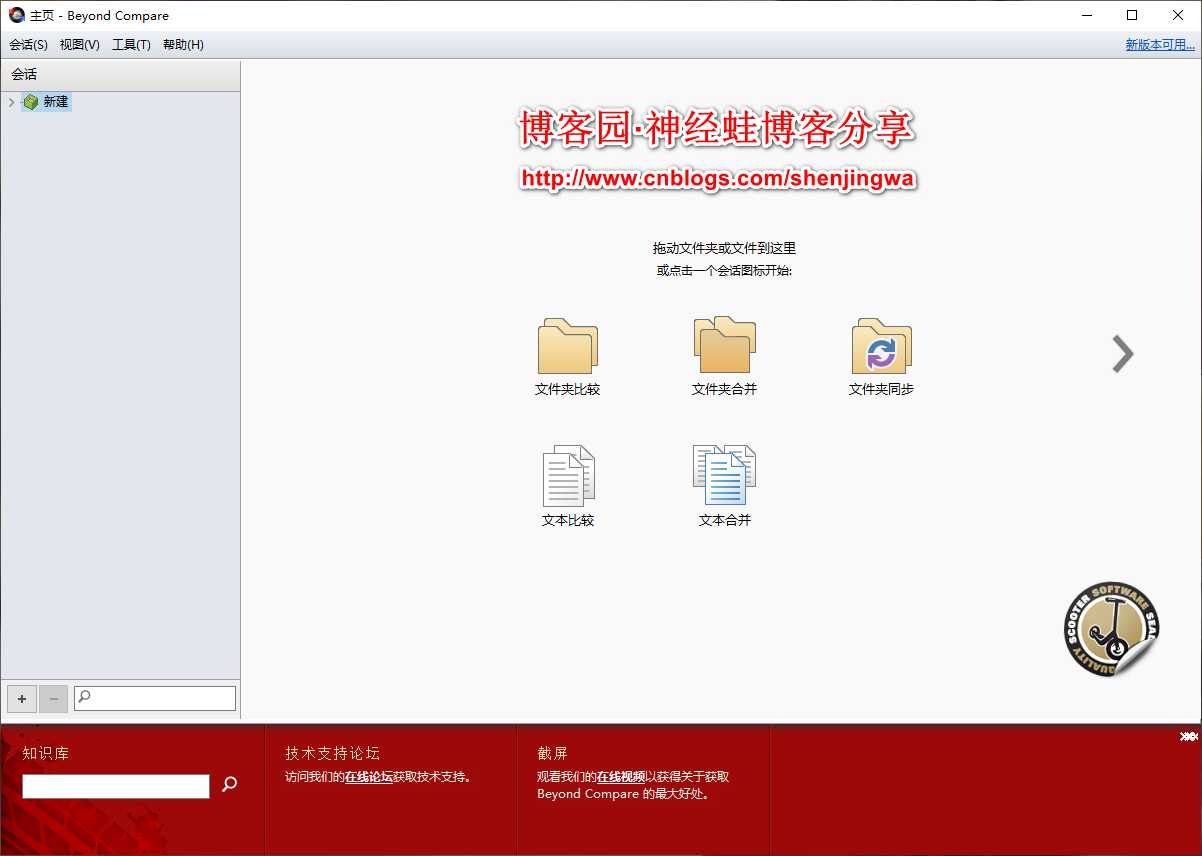Open the 在线论坛 support forum link
Image resolution: width=1202 pixels, height=856 pixels.
369,776
